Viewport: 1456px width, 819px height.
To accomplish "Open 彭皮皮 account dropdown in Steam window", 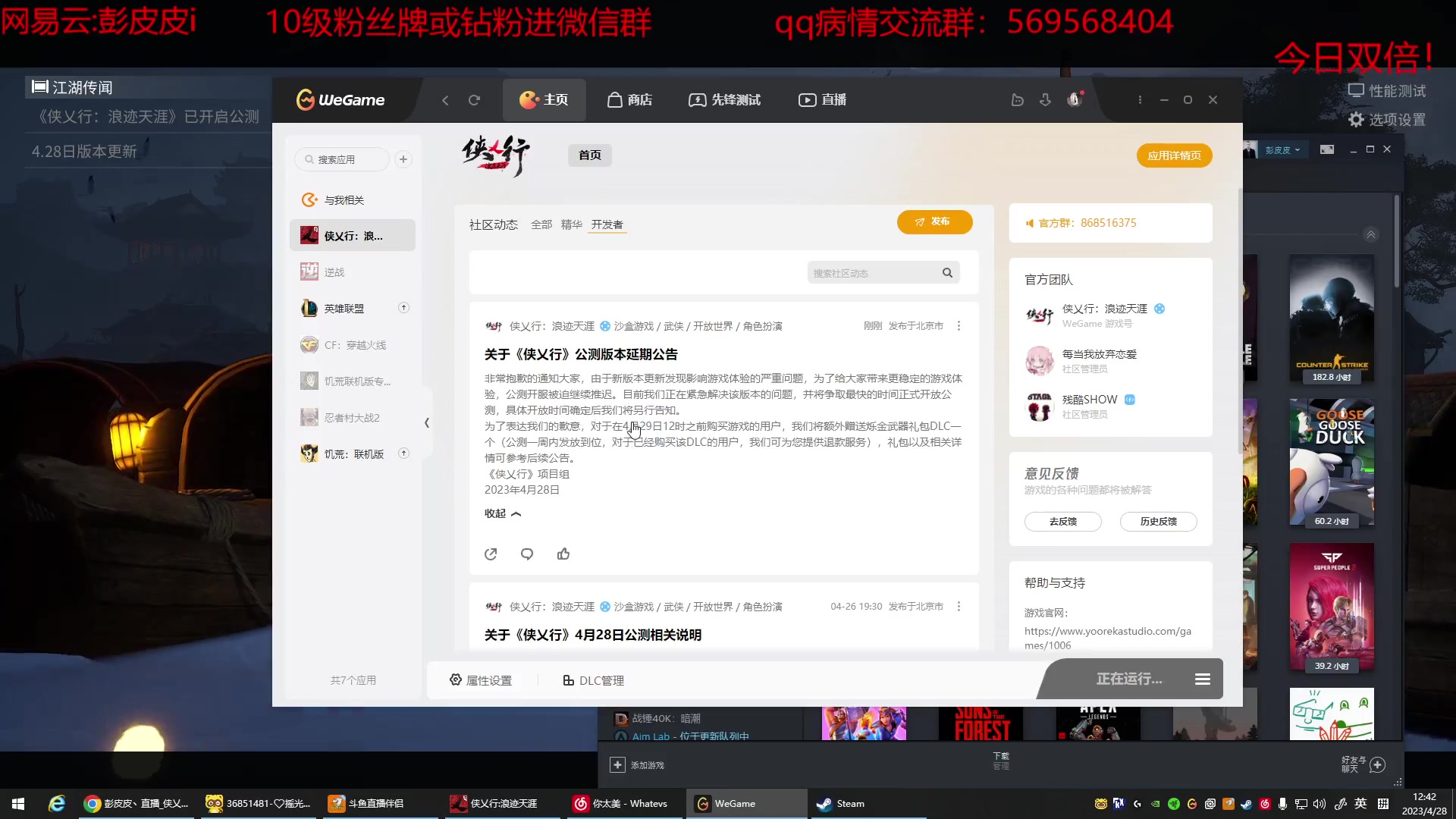I will click(x=1282, y=150).
